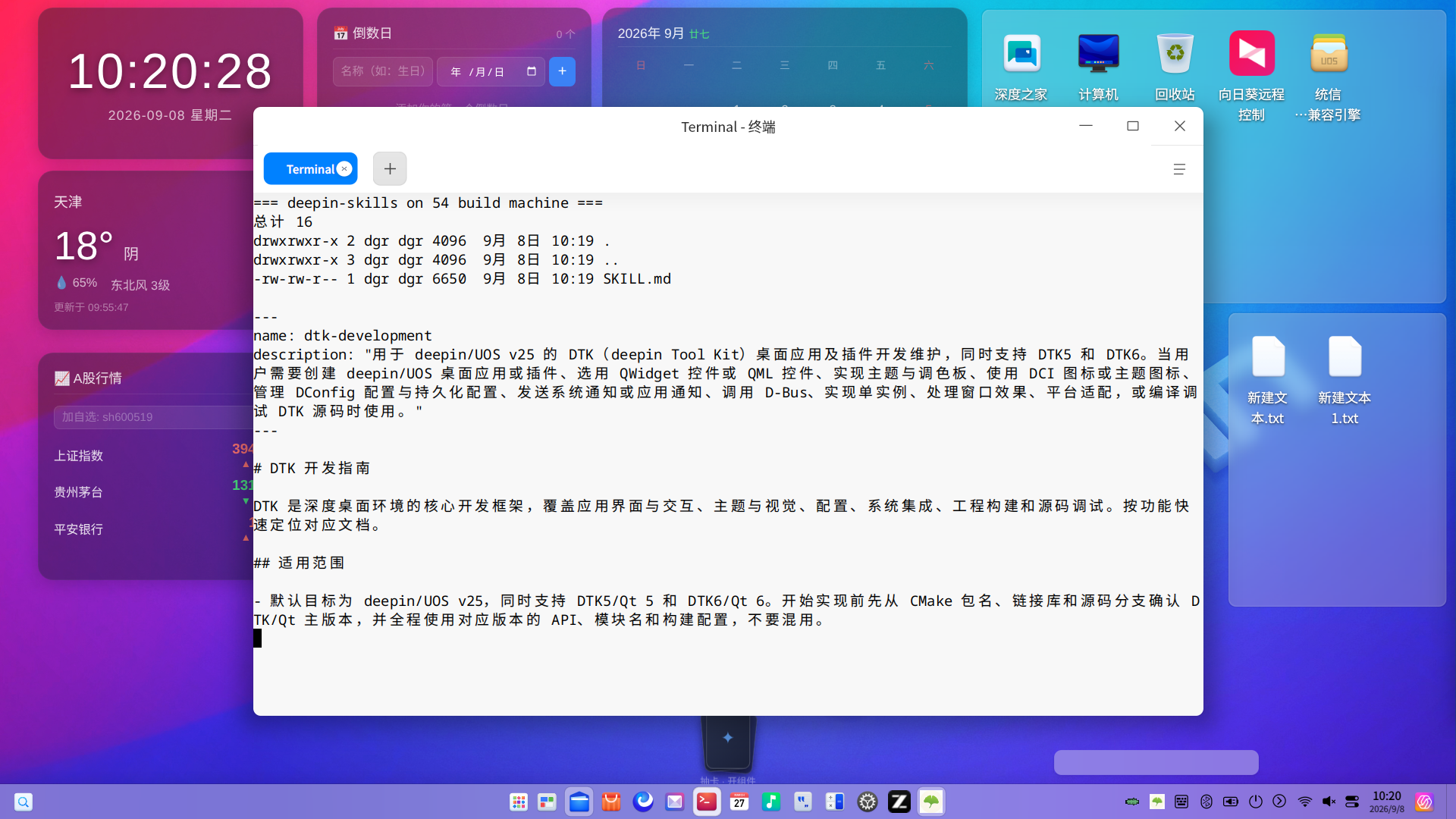Close the Terminal tab via its x

tap(344, 168)
